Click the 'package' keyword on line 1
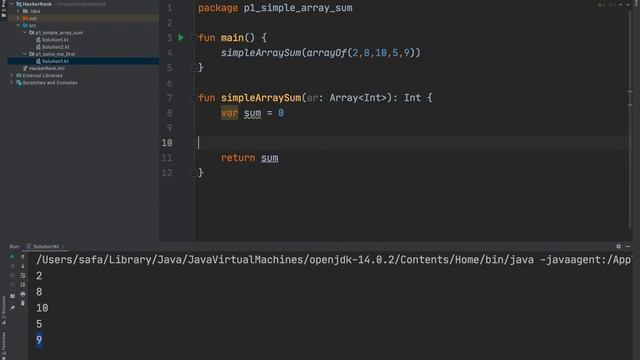This screenshot has width=640, height=360. click(x=218, y=8)
